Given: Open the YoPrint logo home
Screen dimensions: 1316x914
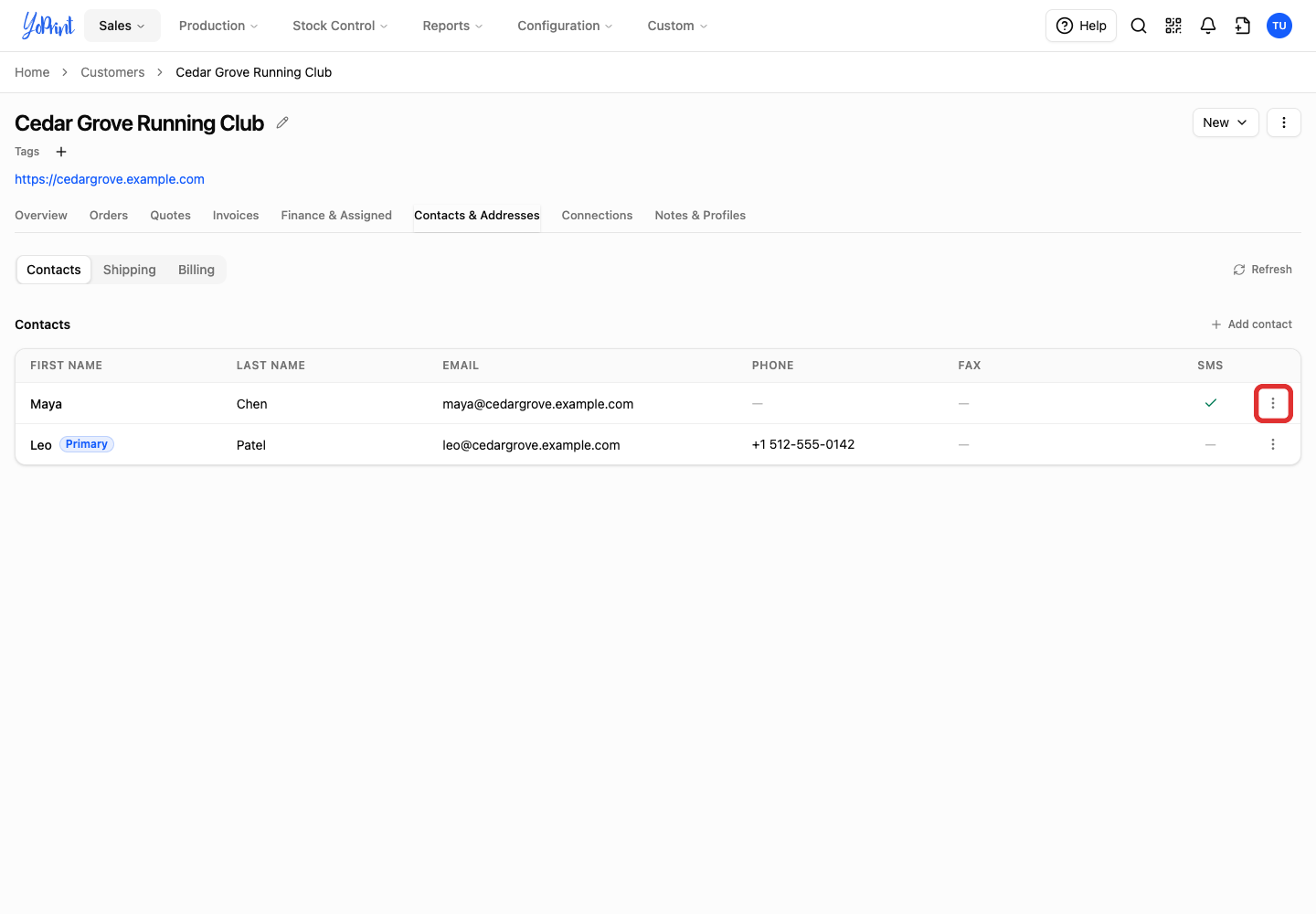Looking at the screenshot, I should tap(48, 26).
